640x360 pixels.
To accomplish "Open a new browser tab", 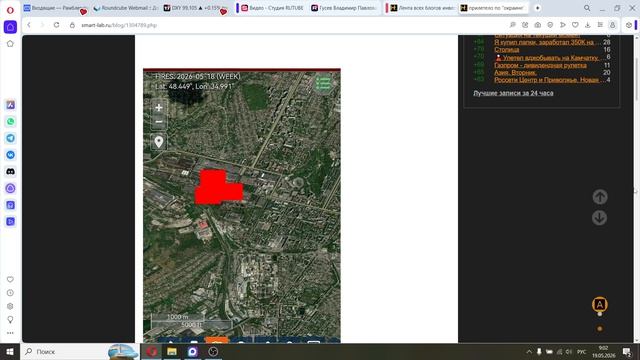I will coord(538,8).
